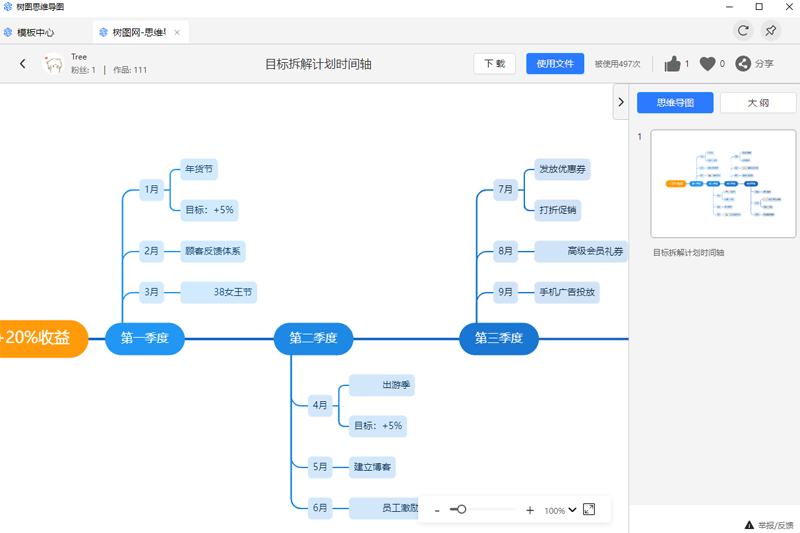Click the 下载 download button

pyautogui.click(x=494, y=64)
